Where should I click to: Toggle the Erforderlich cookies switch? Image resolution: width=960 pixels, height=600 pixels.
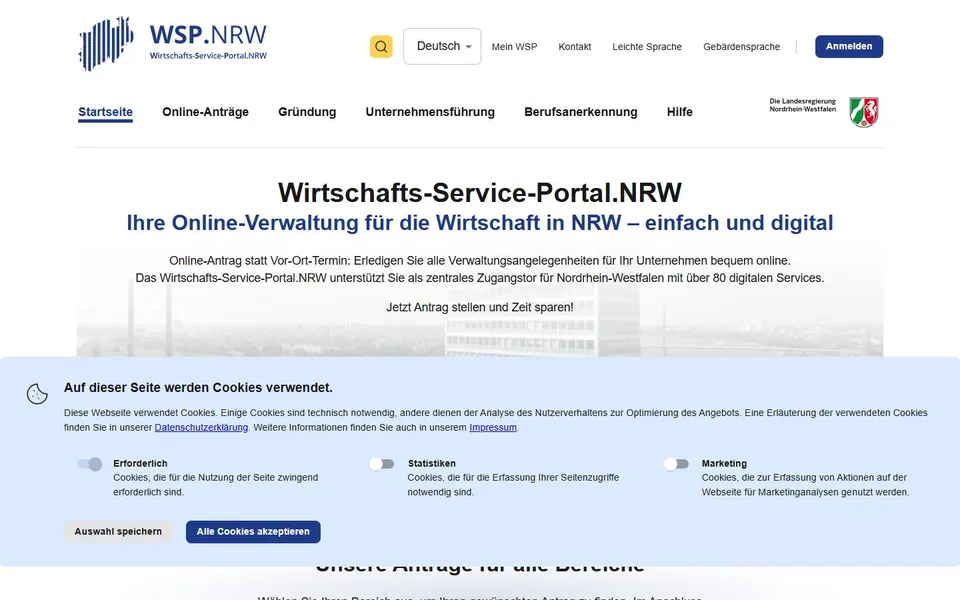click(x=90, y=464)
